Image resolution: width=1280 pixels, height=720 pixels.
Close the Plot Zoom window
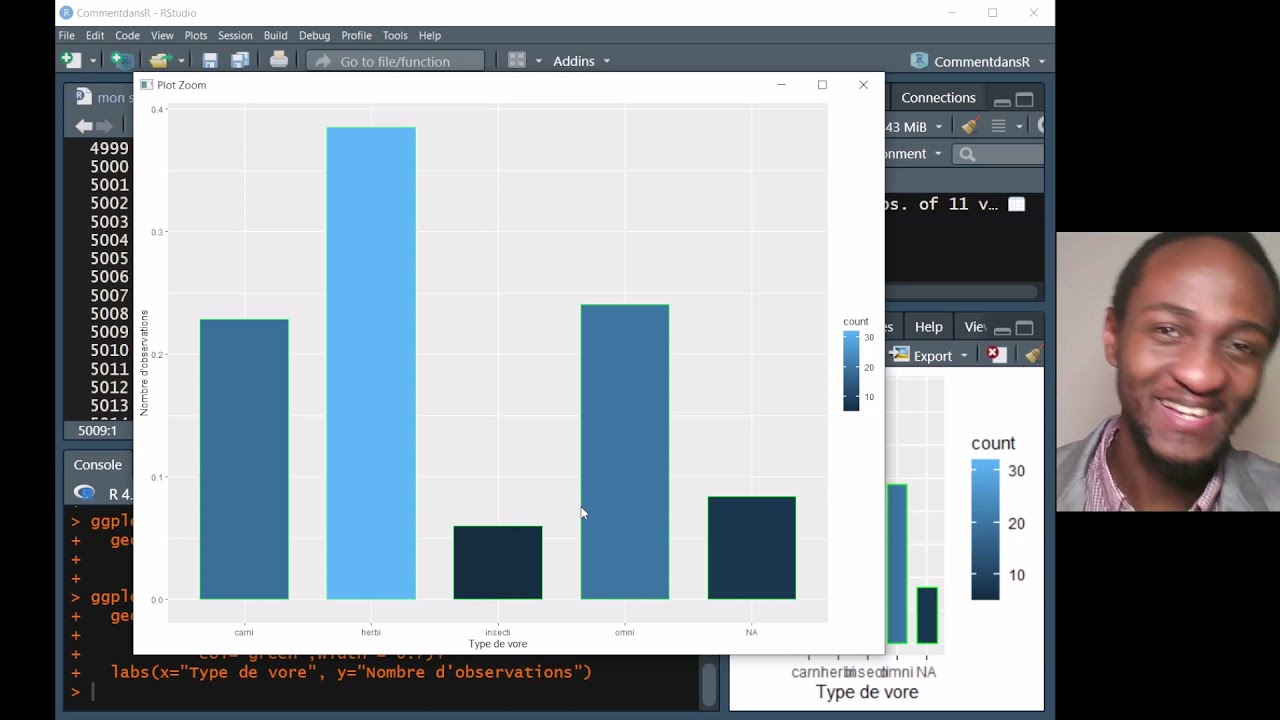point(863,85)
